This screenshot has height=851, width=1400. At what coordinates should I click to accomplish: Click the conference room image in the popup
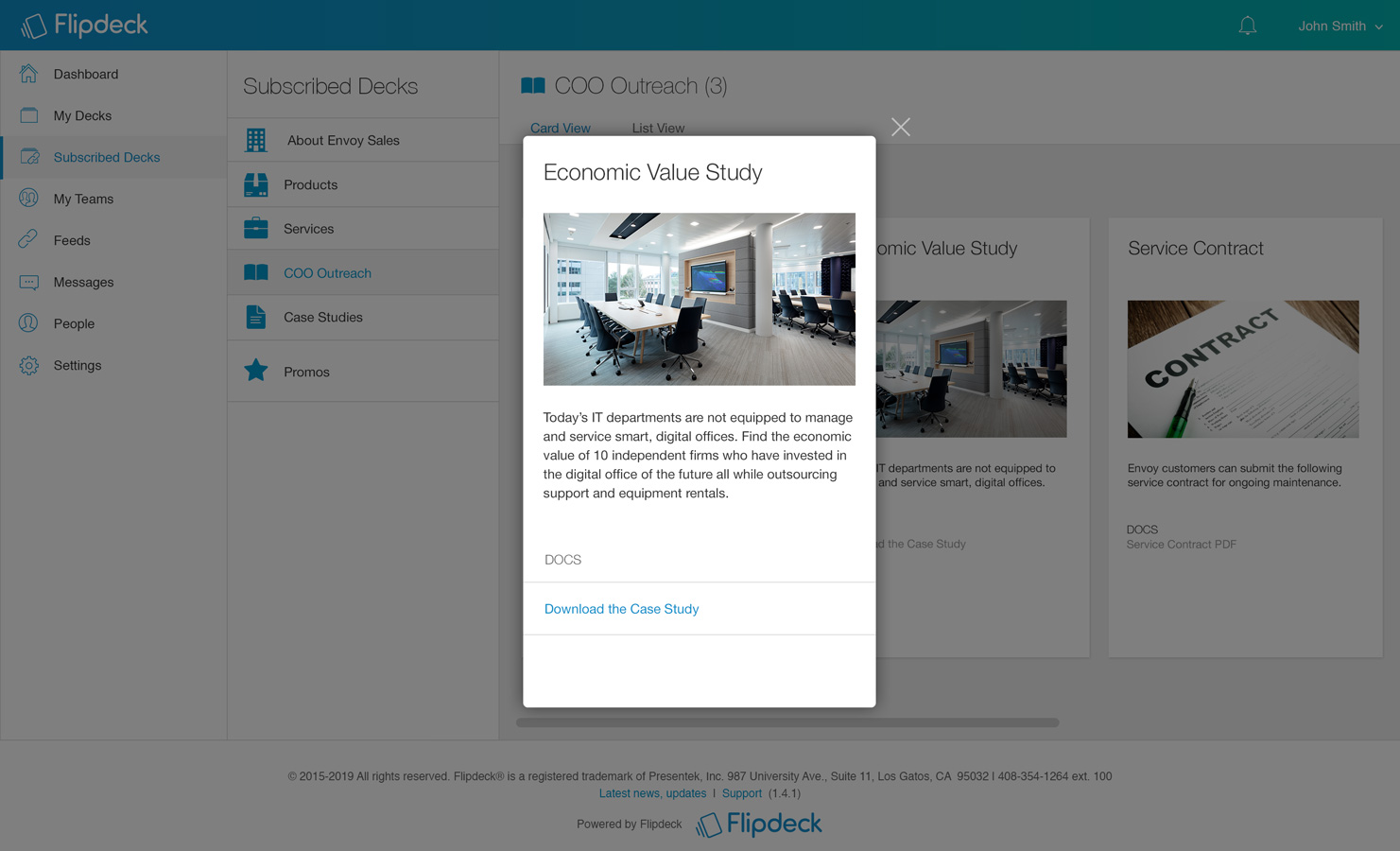tap(700, 299)
